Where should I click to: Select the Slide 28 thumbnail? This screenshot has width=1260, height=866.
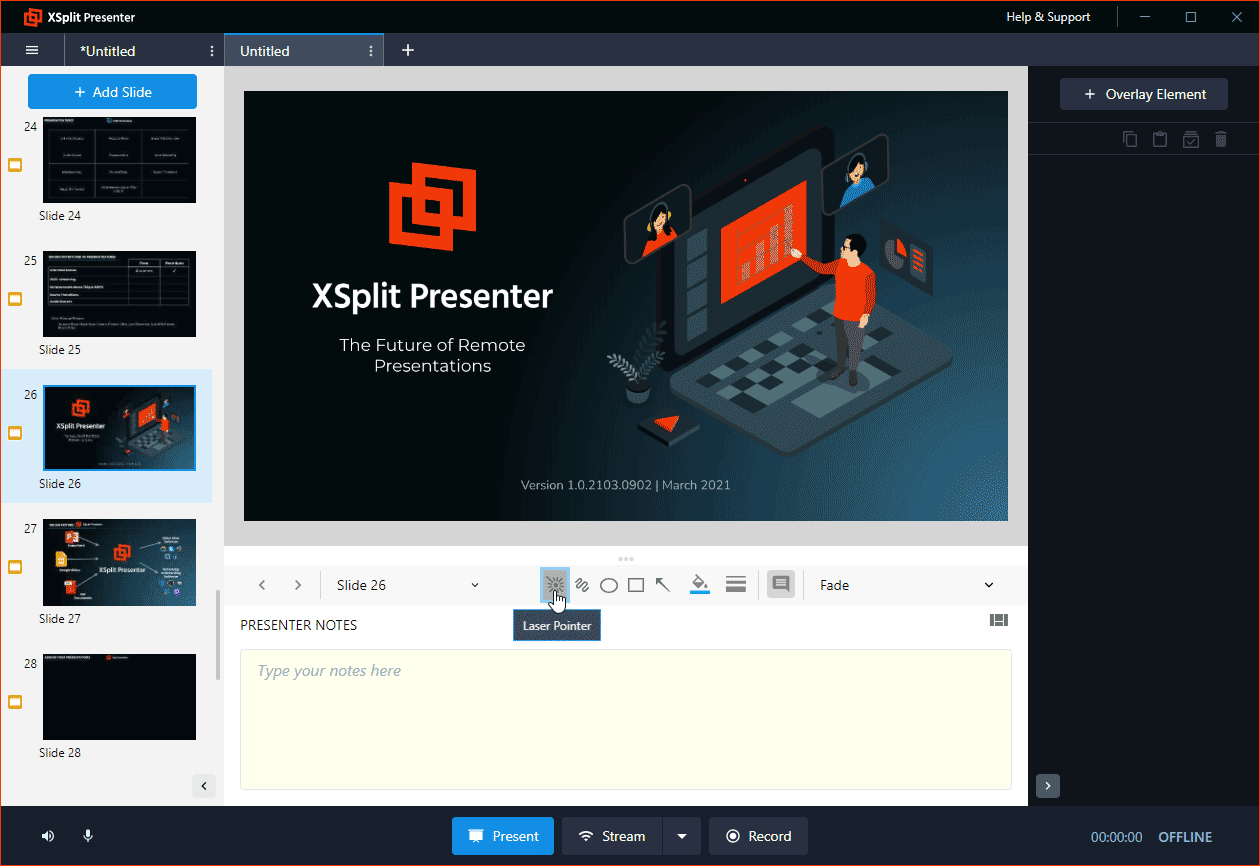tap(120, 697)
